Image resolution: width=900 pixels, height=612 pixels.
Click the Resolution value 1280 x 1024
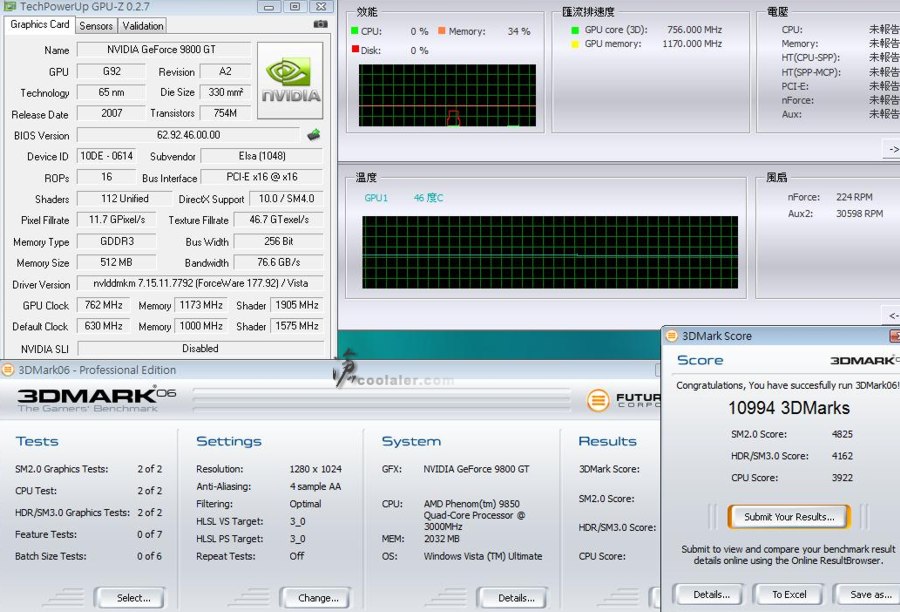315,469
